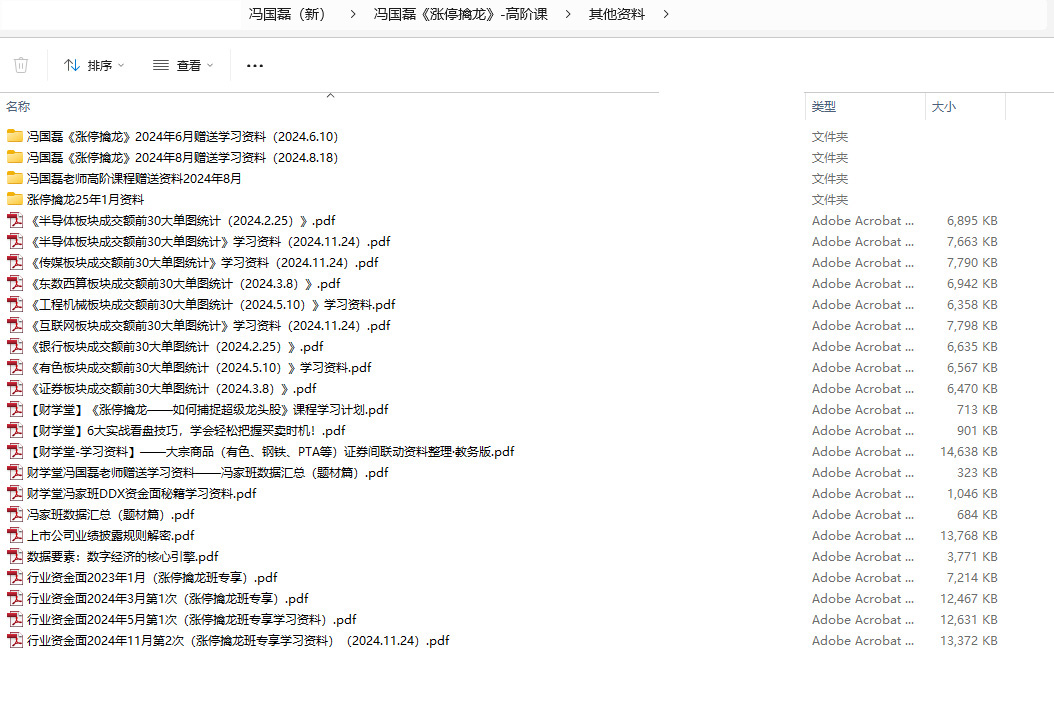Image resolution: width=1054 pixels, height=724 pixels.
Task: Expand chevron after 冯国磊（新） breadcrumb
Action: [353, 14]
